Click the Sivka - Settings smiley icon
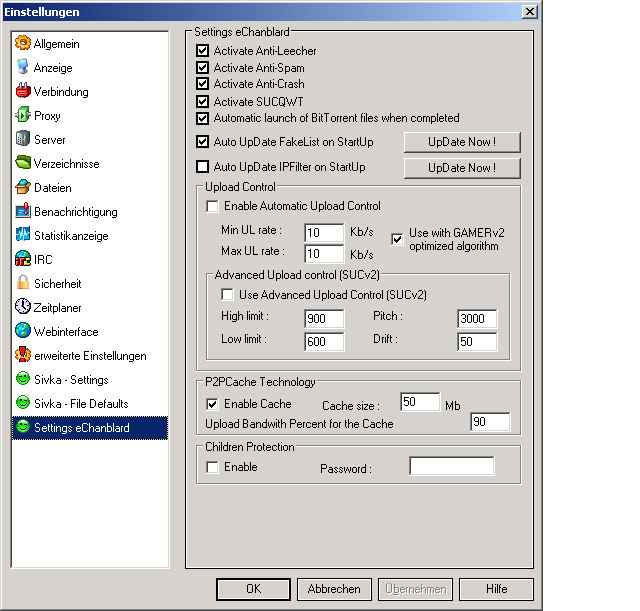 point(23,379)
